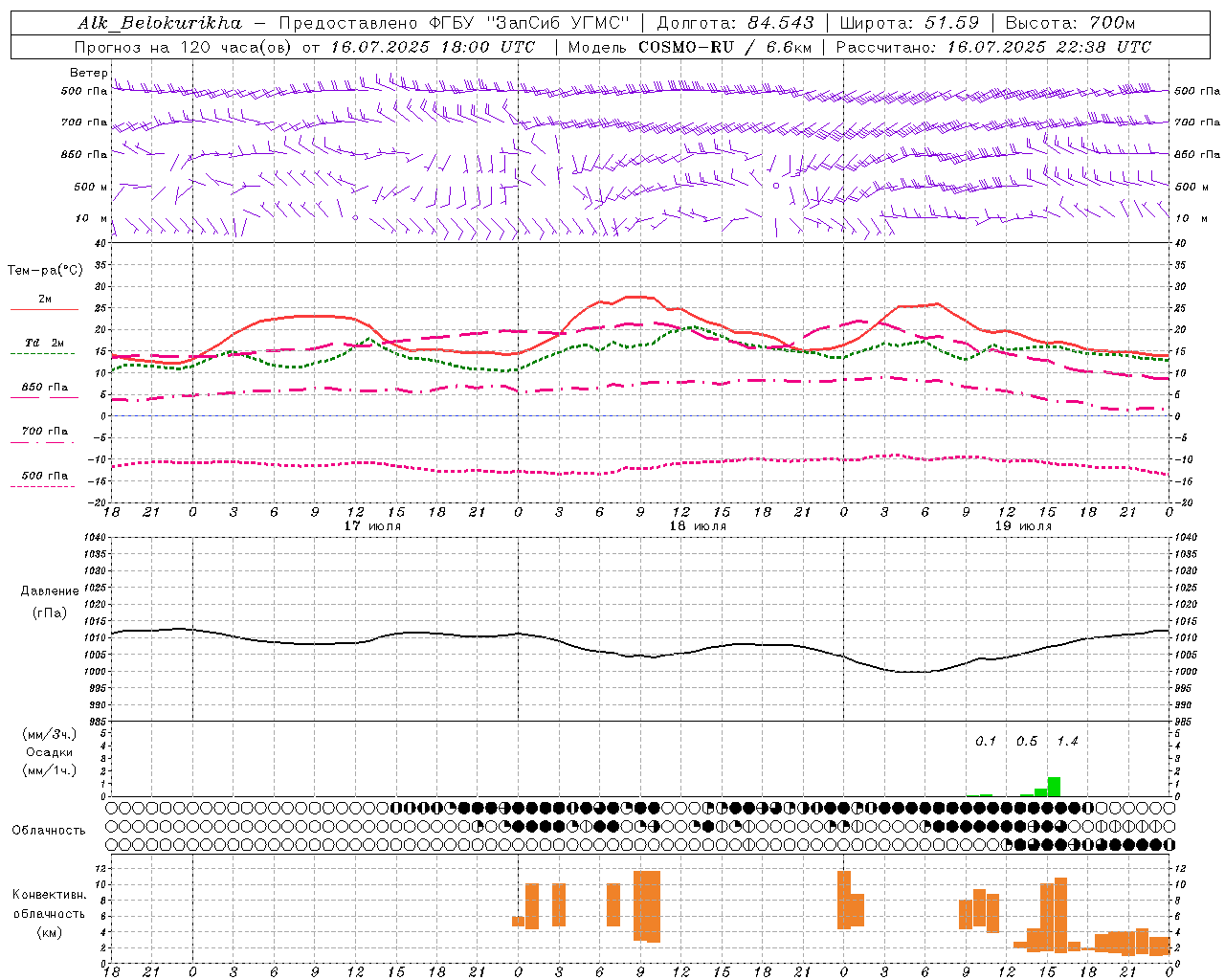Viewport: 1225px width, 980px height.
Task: Select the Осадки precipitation label
Action: pyautogui.click(x=50, y=752)
